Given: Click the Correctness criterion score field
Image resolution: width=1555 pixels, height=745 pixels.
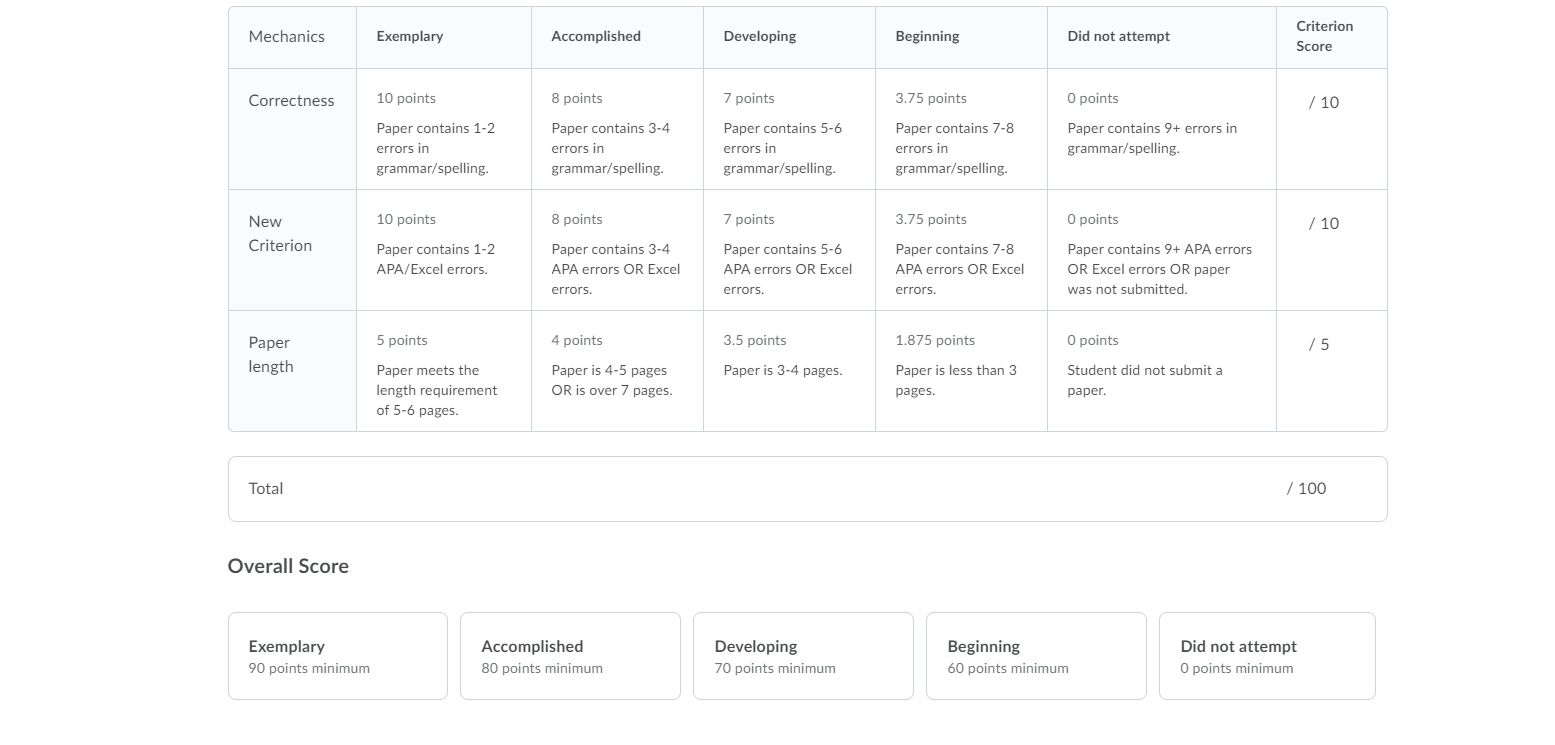Looking at the screenshot, I should tap(1324, 102).
